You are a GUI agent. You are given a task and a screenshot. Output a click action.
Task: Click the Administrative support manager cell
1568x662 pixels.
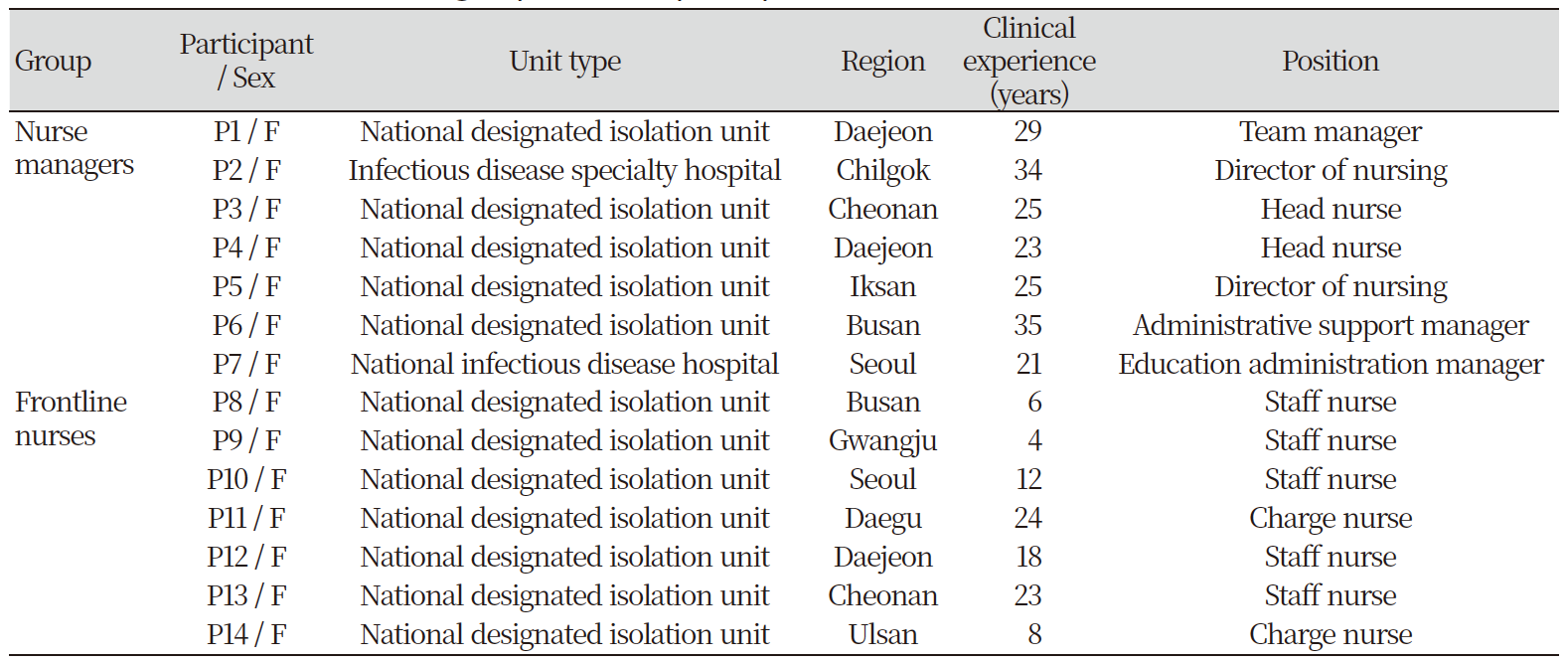[1330, 326]
